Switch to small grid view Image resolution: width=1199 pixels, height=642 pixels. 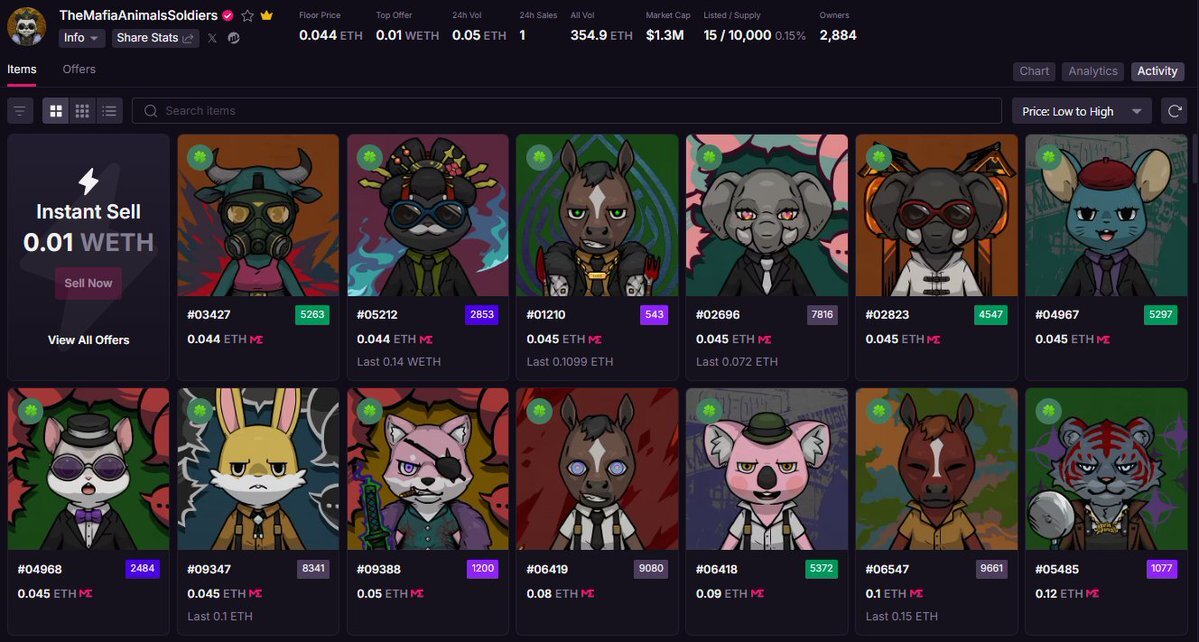pyautogui.click(x=83, y=111)
